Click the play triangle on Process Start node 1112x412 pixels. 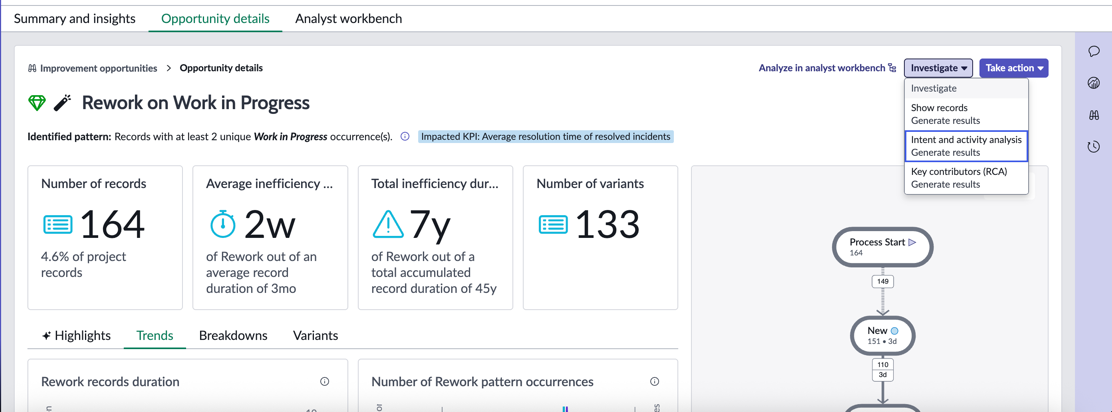click(913, 243)
